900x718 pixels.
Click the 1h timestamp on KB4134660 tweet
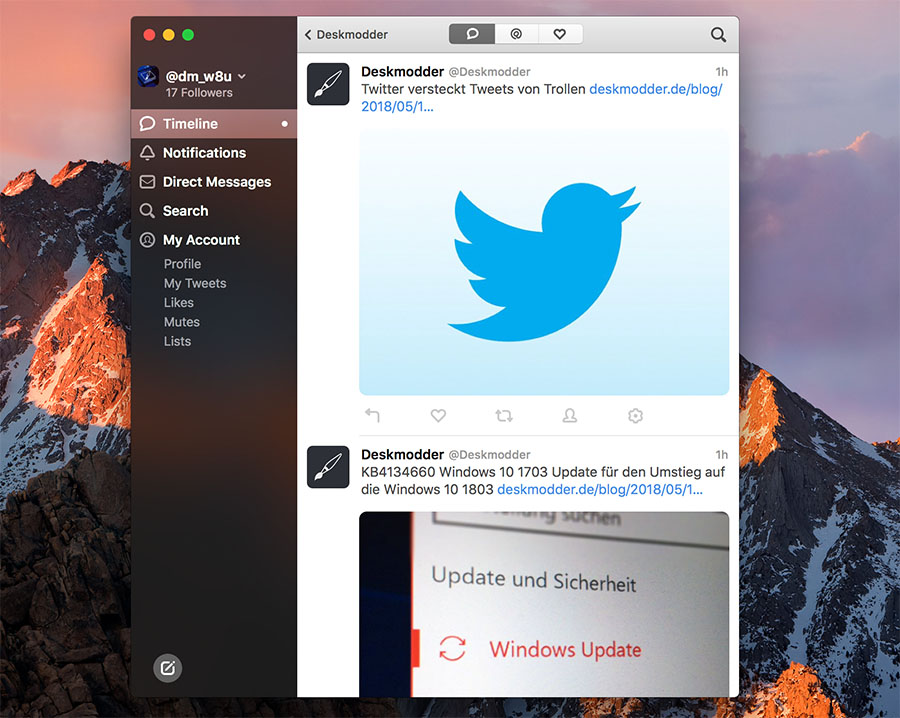pyautogui.click(x=721, y=455)
